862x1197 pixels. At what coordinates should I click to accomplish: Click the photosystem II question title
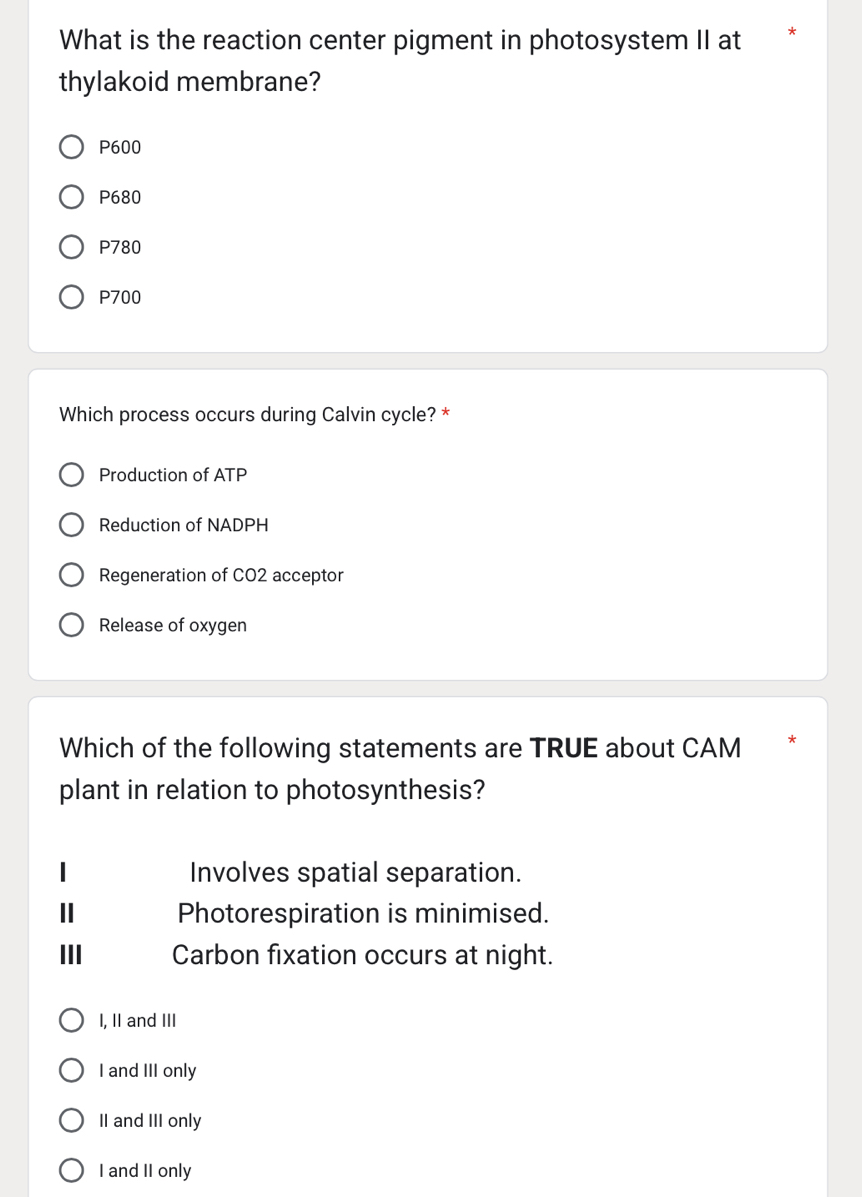pyautogui.click(x=400, y=60)
